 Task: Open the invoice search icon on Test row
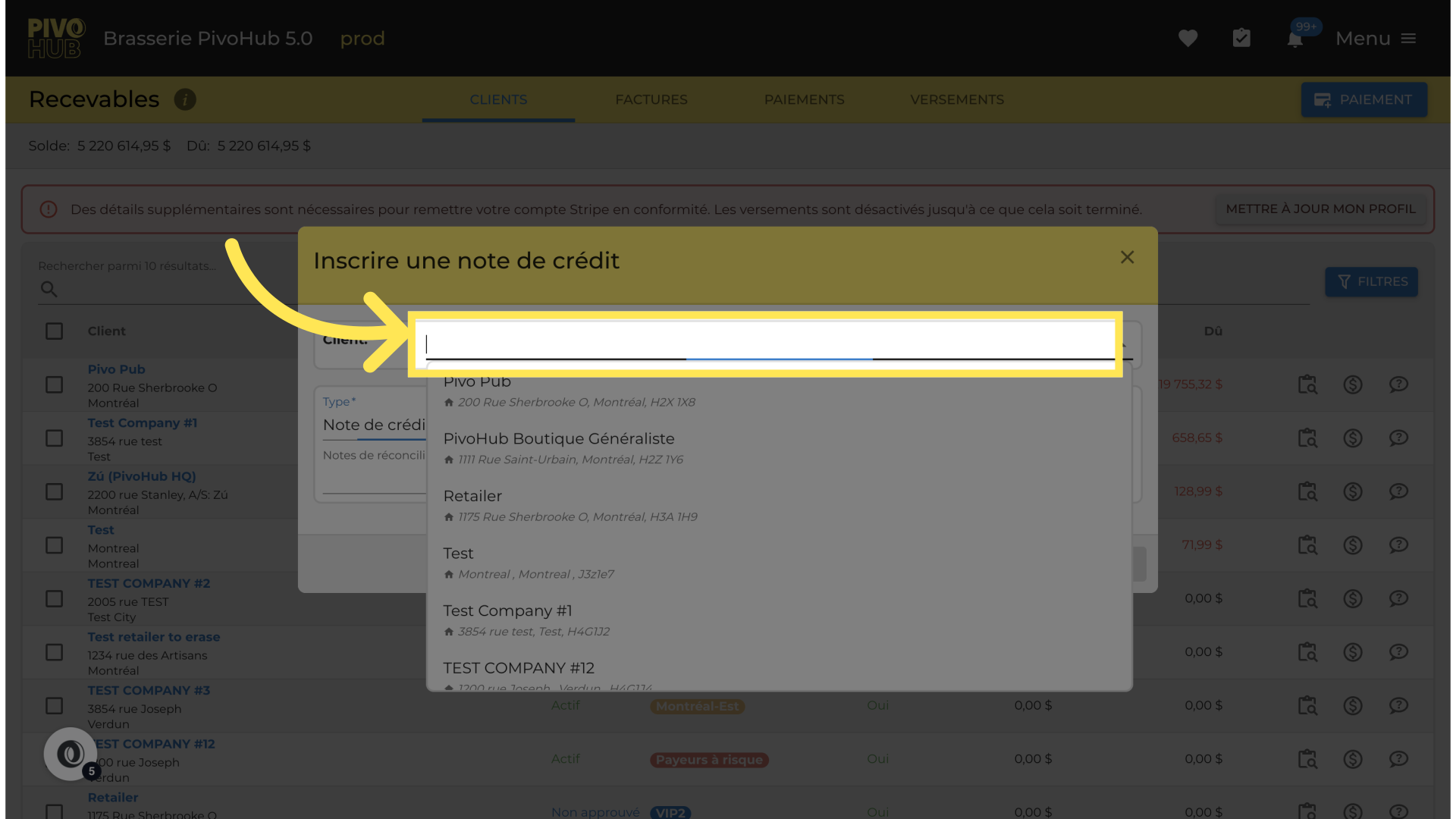click(1307, 545)
